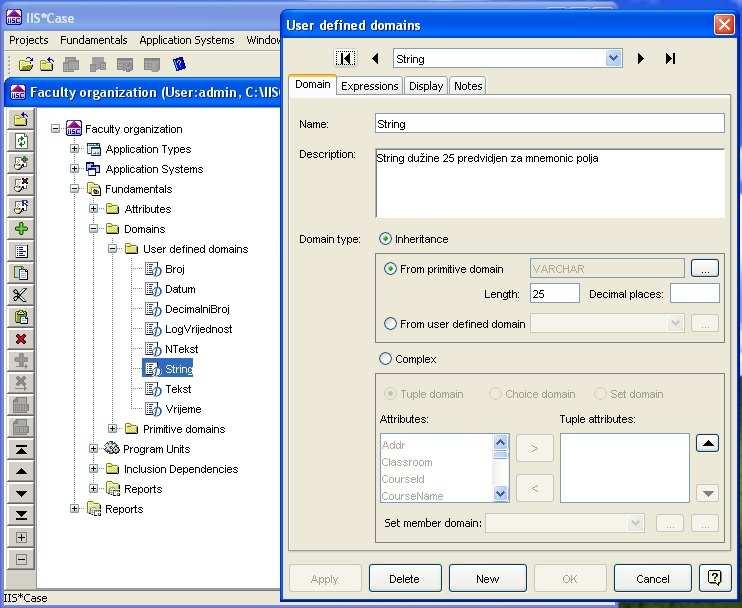Click the move down arrow sidebar icon
The image size is (742, 608).
[x=21, y=493]
